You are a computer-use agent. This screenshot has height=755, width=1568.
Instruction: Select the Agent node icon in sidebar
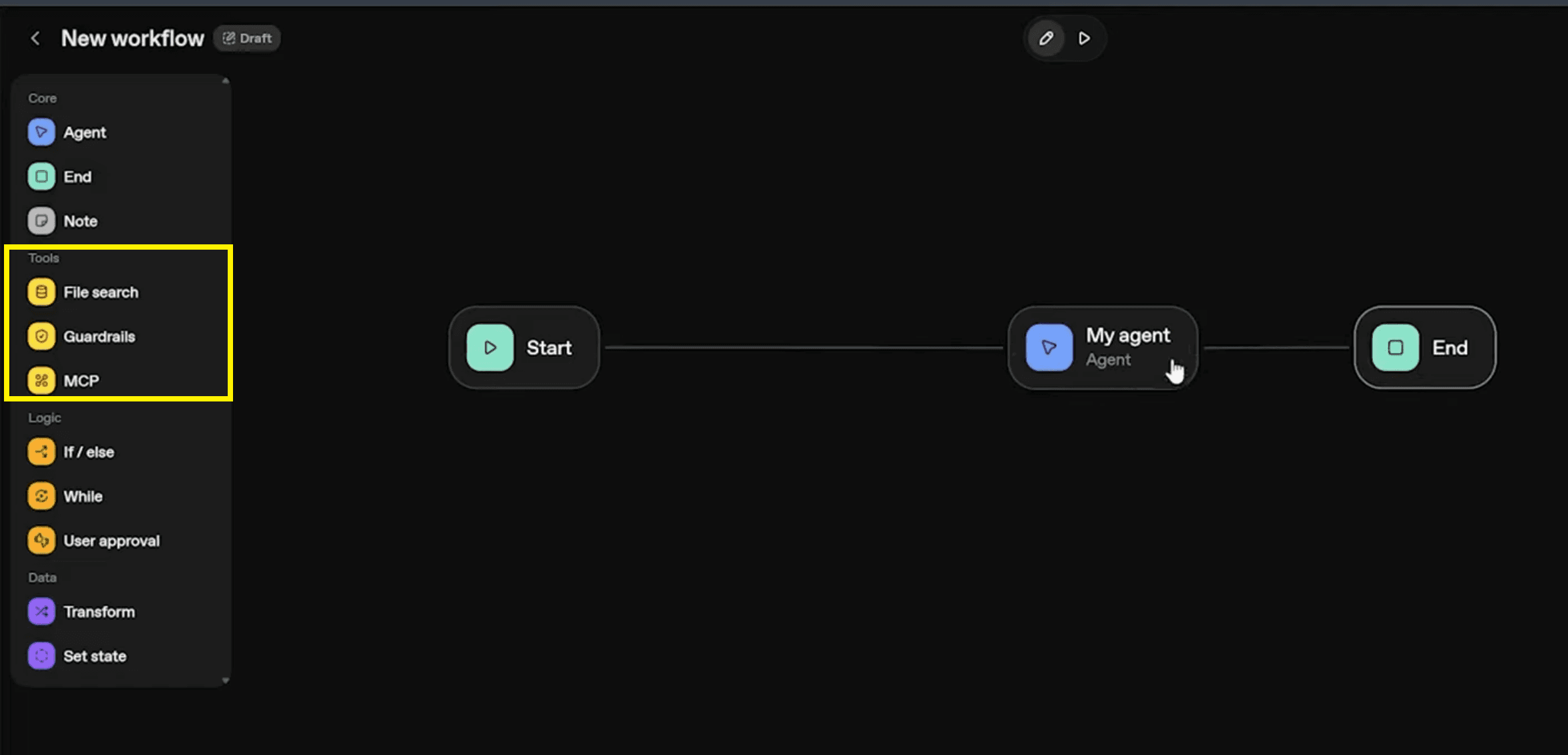(x=41, y=132)
